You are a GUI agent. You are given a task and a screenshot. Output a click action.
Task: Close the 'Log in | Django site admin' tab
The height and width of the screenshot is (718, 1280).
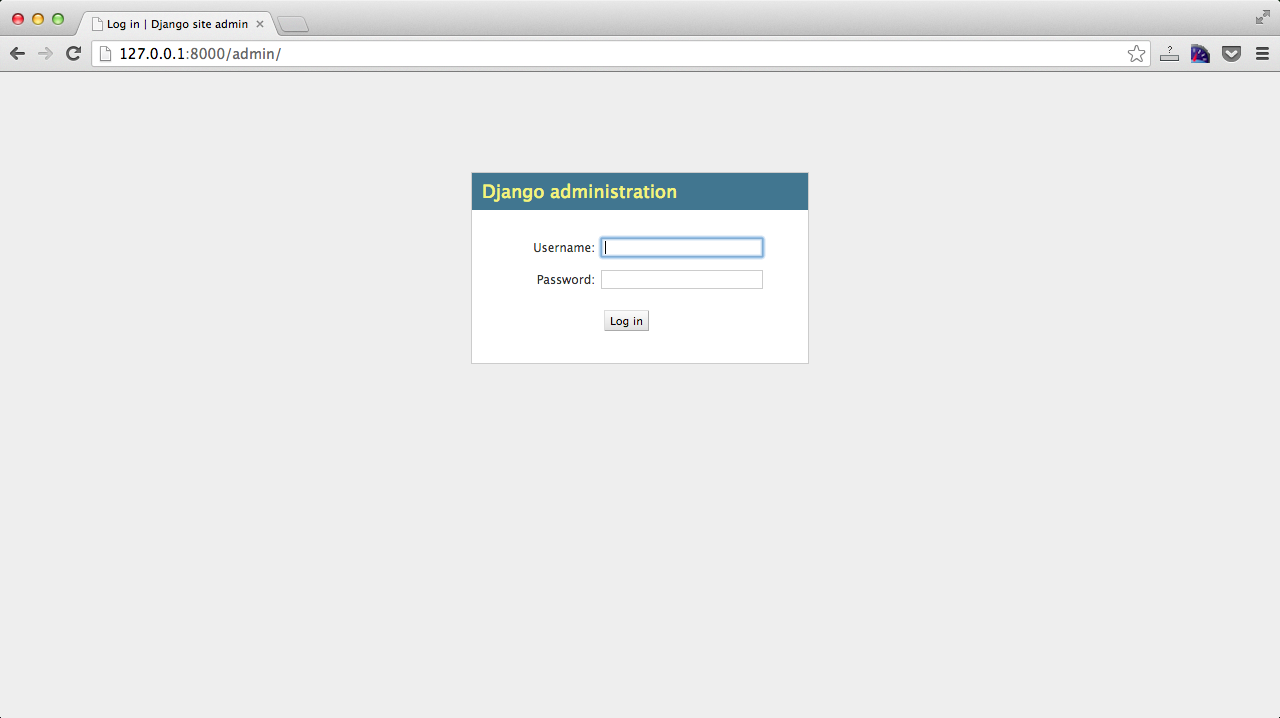pyautogui.click(x=260, y=24)
